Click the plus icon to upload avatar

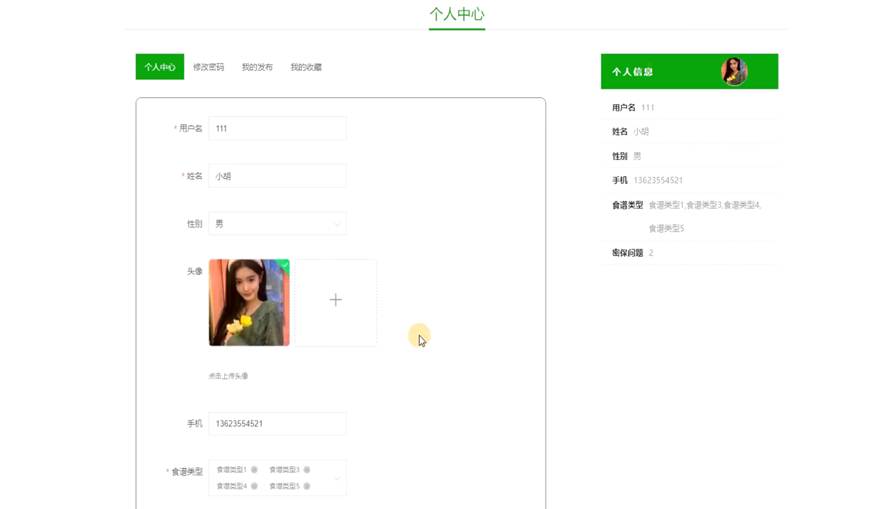coord(336,302)
